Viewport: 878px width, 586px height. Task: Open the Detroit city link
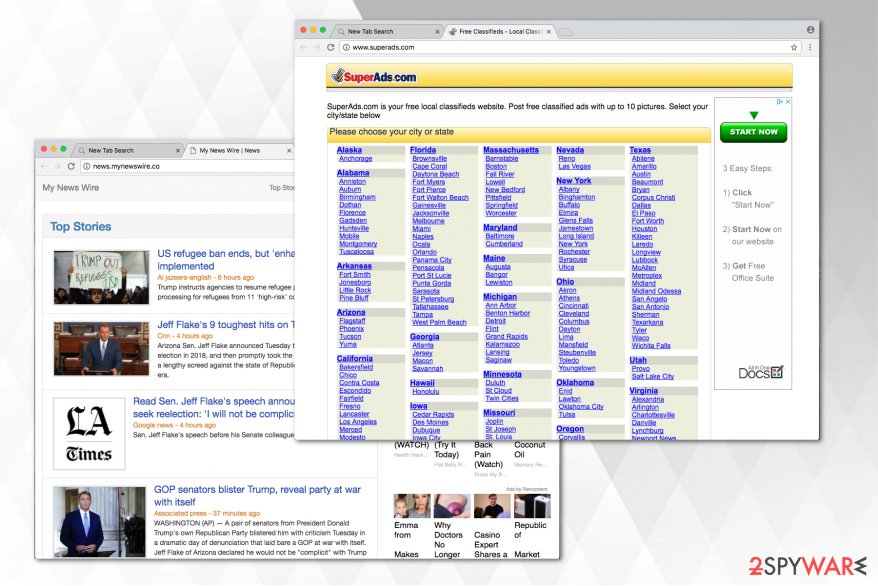(x=496, y=321)
